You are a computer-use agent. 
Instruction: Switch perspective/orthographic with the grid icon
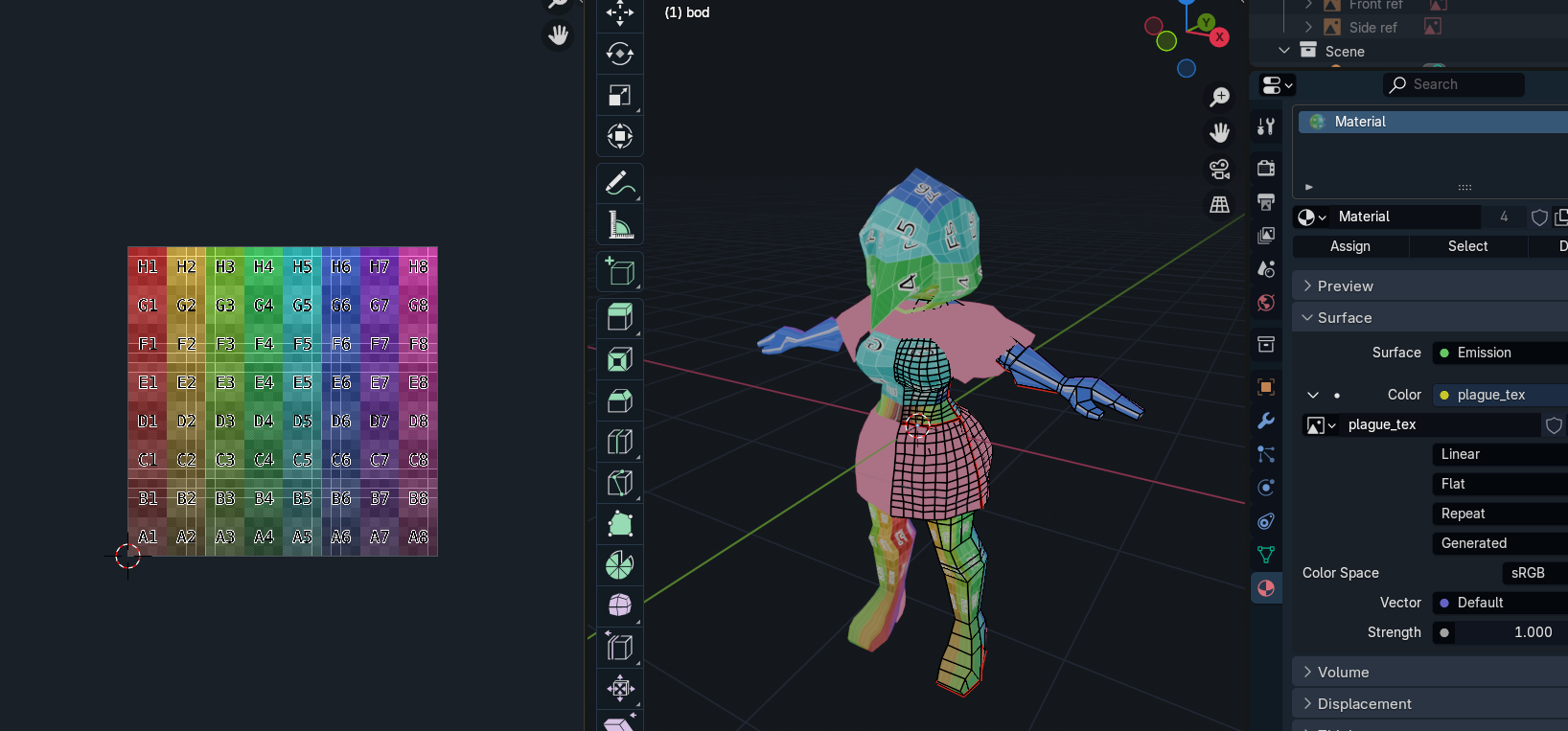pyautogui.click(x=1219, y=205)
